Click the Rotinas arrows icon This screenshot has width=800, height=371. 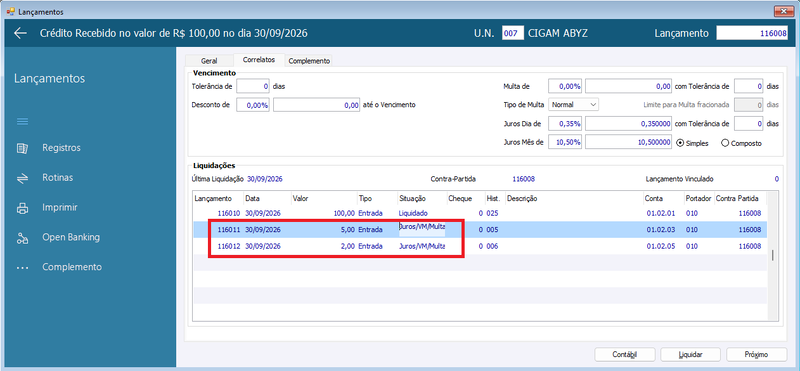click(22, 178)
